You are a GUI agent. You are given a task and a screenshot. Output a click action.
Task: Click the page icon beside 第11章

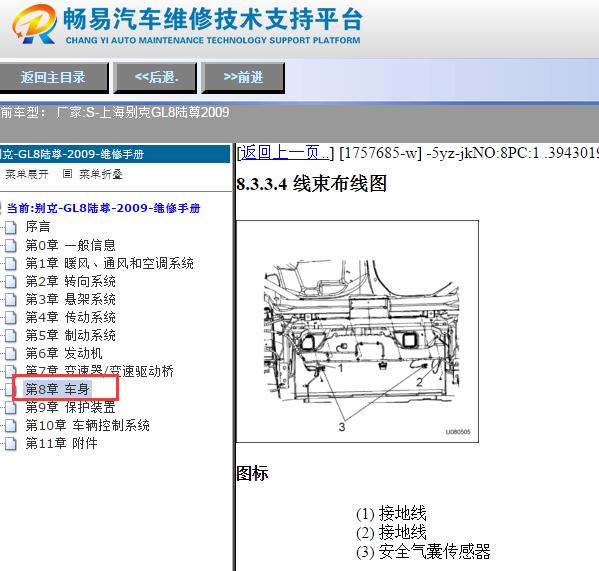tap(11, 443)
